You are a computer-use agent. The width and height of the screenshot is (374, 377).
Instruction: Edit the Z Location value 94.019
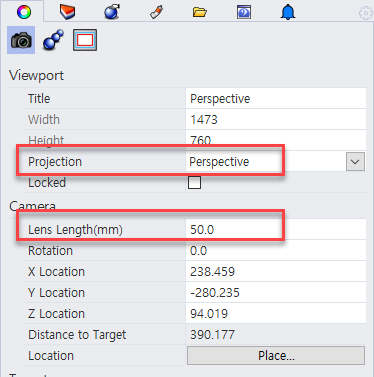(209, 314)
